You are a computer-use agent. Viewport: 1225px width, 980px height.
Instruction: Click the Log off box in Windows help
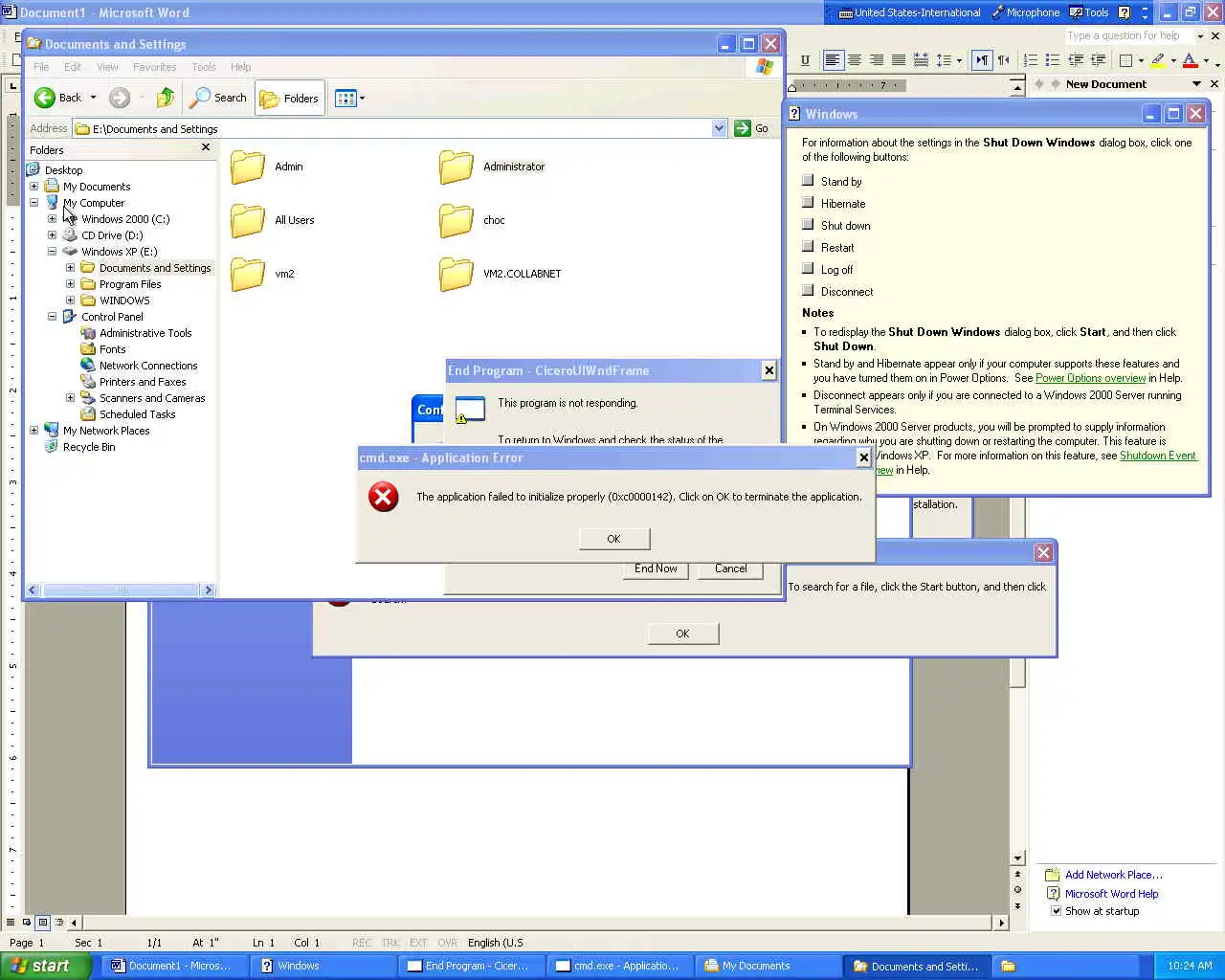click(808, 269)
